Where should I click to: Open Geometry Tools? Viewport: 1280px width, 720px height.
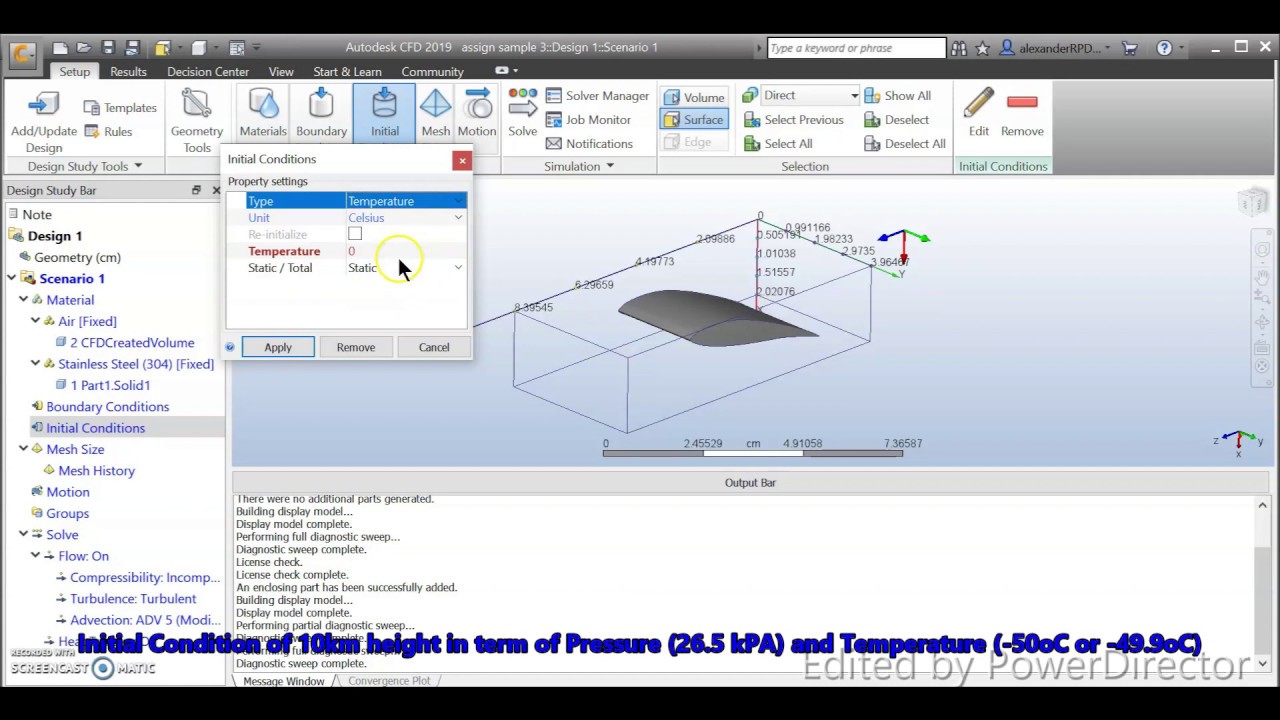click(197, 120)
